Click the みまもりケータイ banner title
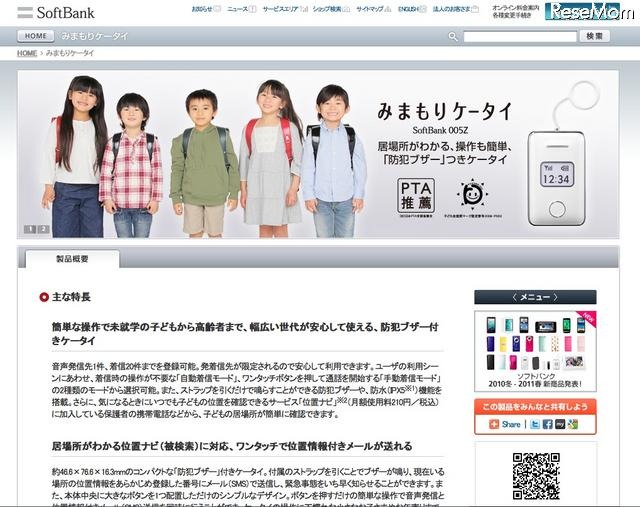This screenshot has width=640, height=507. coord(444,111)
